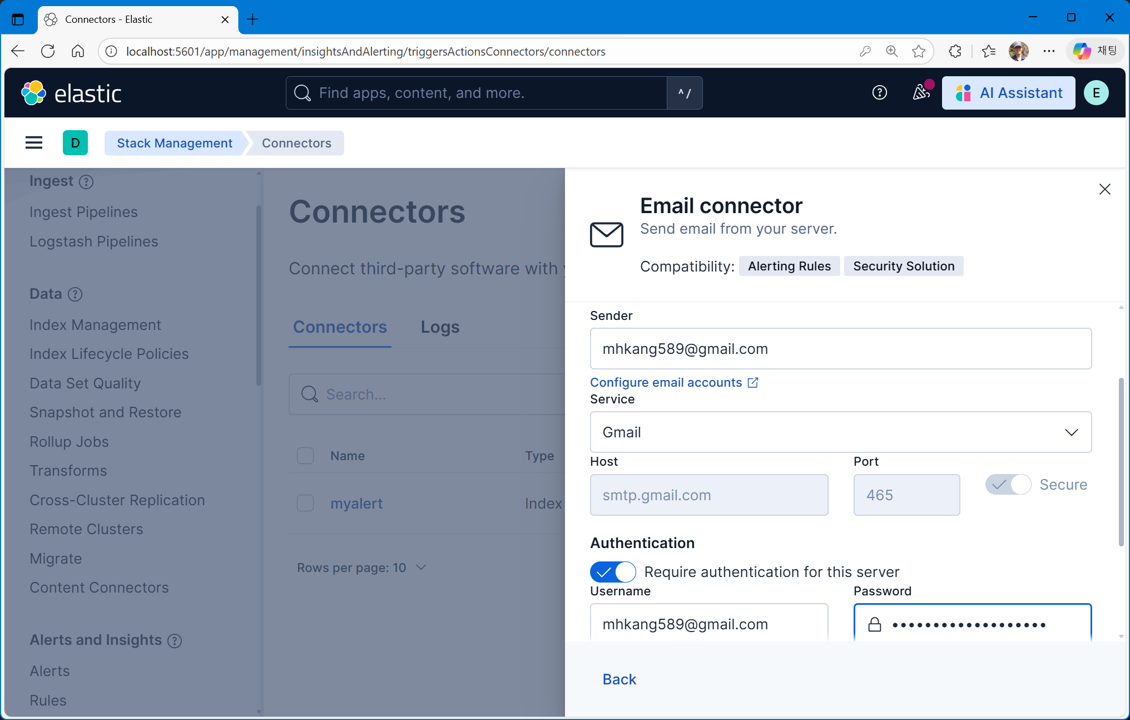Click the browser refresh icon

pos(48,51)
